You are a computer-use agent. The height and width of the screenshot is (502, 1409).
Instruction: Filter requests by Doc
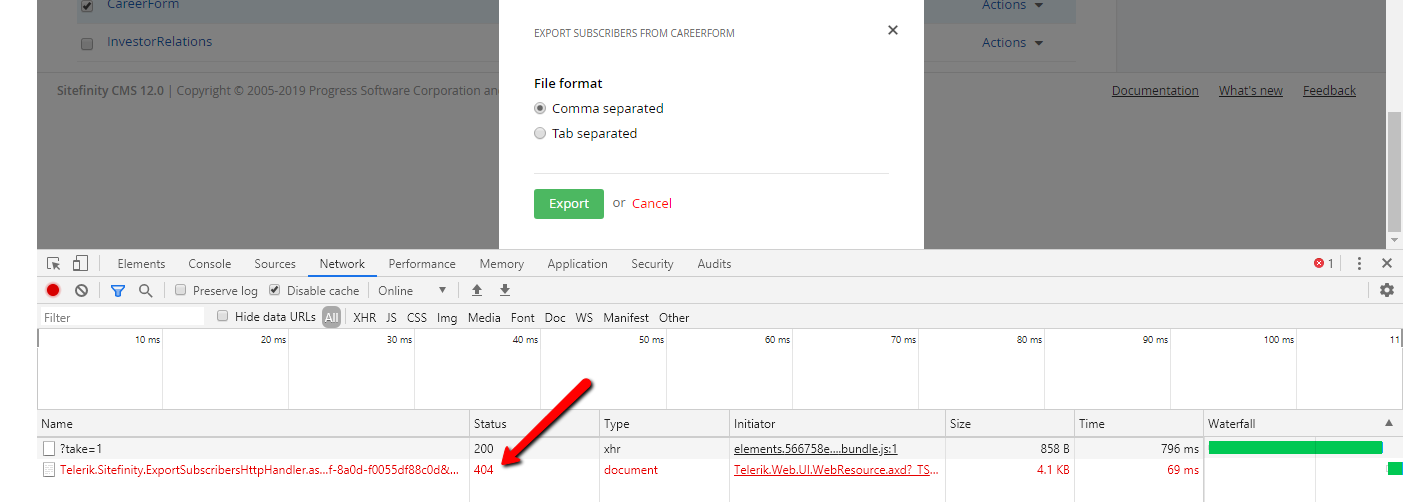click(555, 317)
